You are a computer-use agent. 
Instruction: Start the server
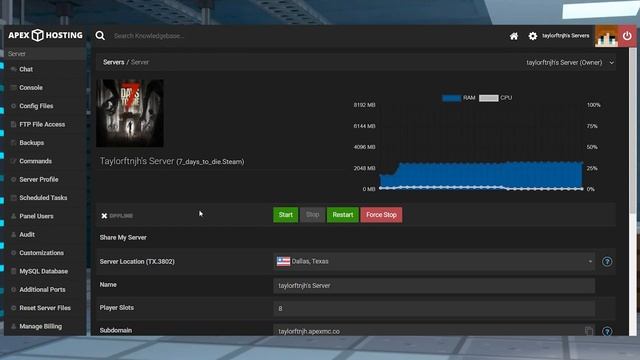[x=286, y=215]
